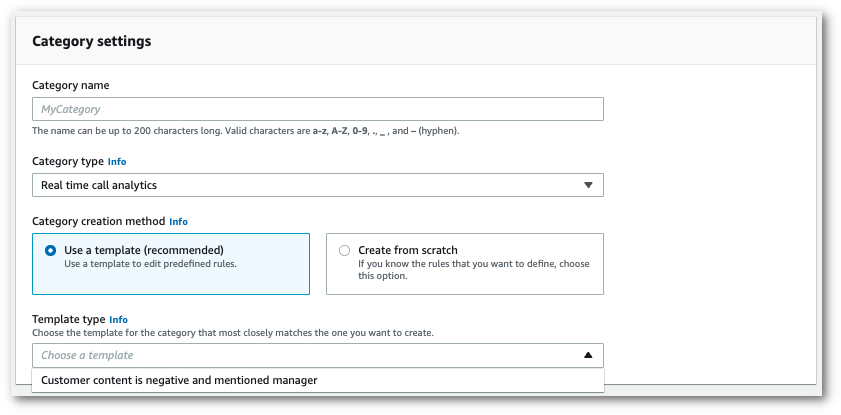
Task: Click 'Use a template to edit predefined rules' text
Action: pyautogui.click(x=145, y=263)
